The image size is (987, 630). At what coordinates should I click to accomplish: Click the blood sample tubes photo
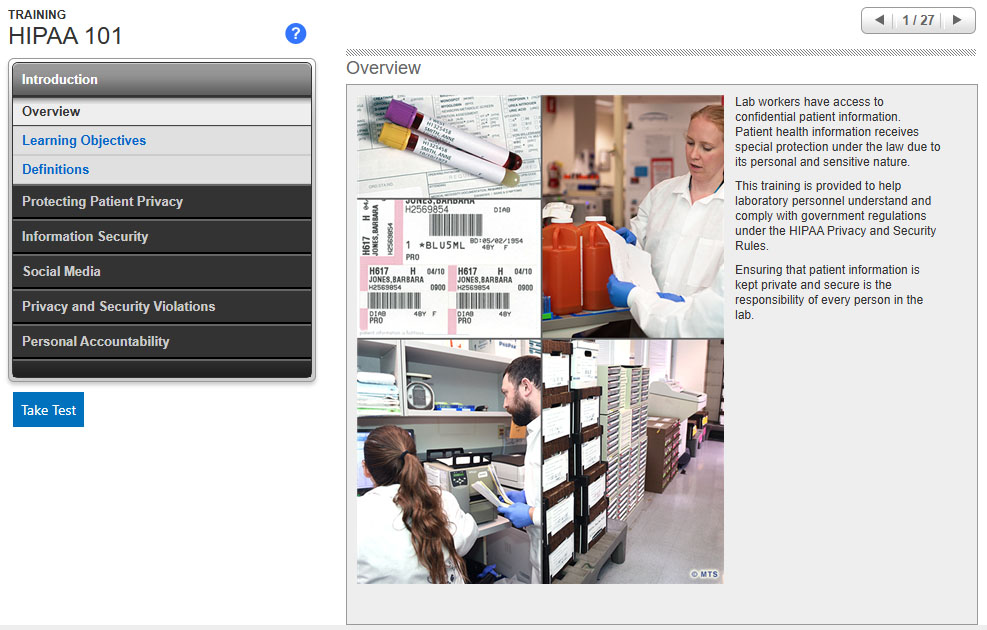[449, 145]
